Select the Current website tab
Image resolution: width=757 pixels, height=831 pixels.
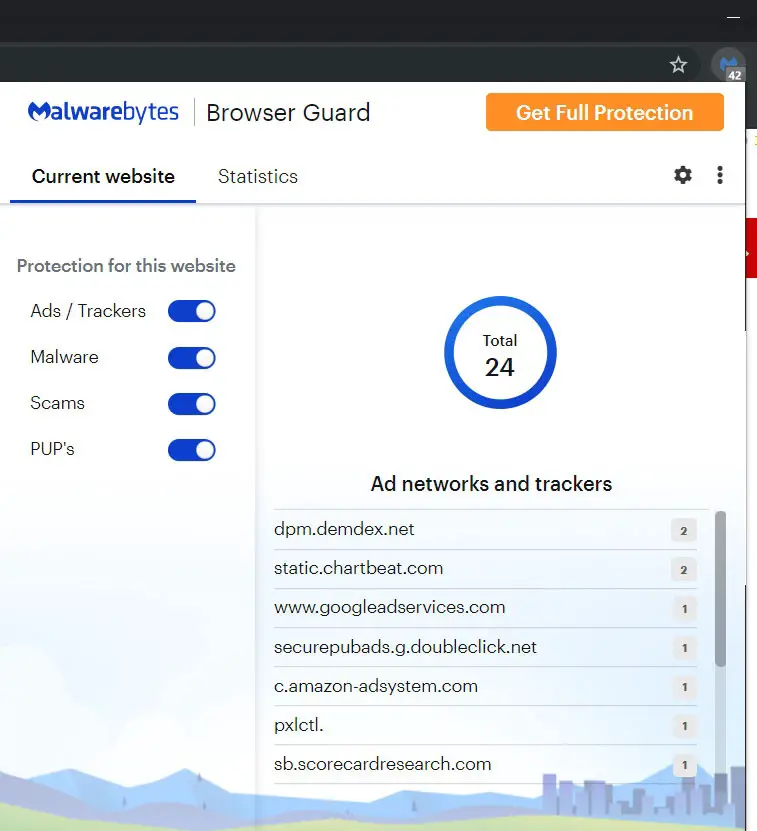[103, 176]
